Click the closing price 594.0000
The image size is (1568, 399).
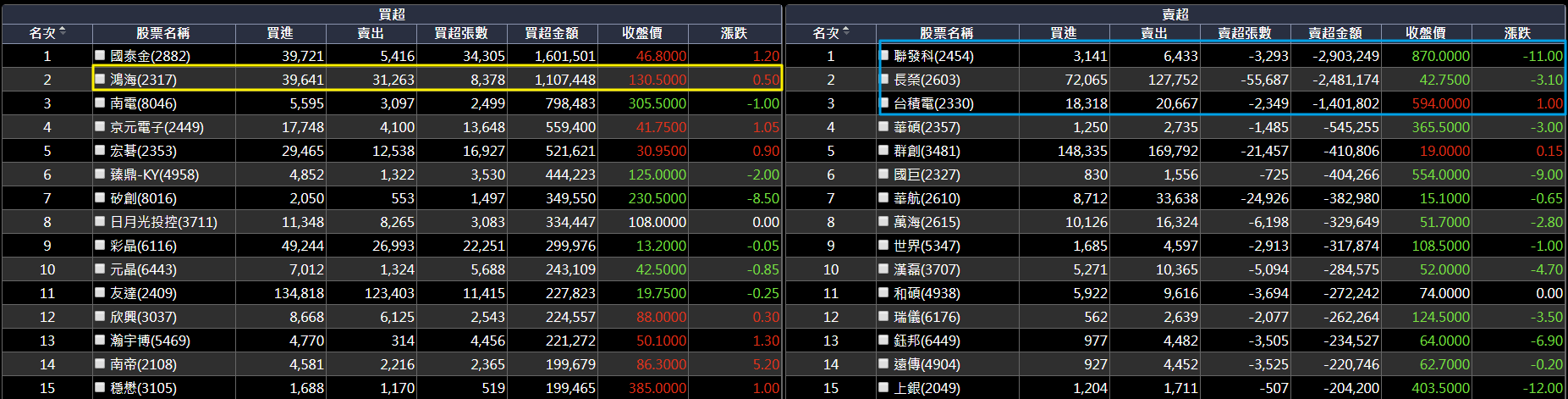click(1441, 103)
